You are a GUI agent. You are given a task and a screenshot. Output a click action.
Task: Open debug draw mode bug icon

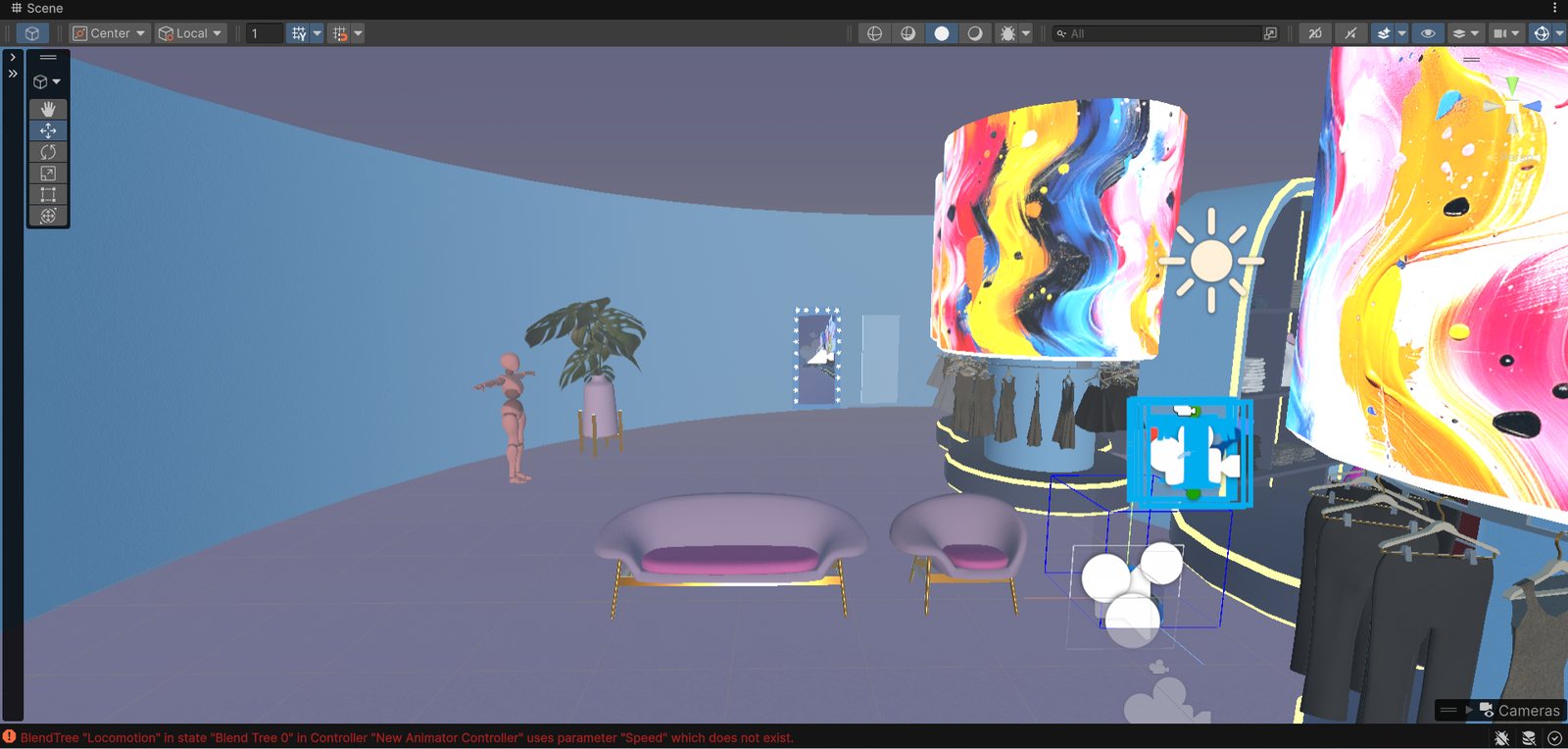(1006, 33)
